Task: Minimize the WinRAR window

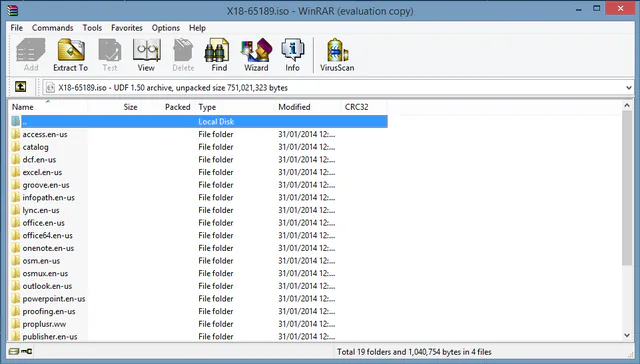Action: pos(578,9)
